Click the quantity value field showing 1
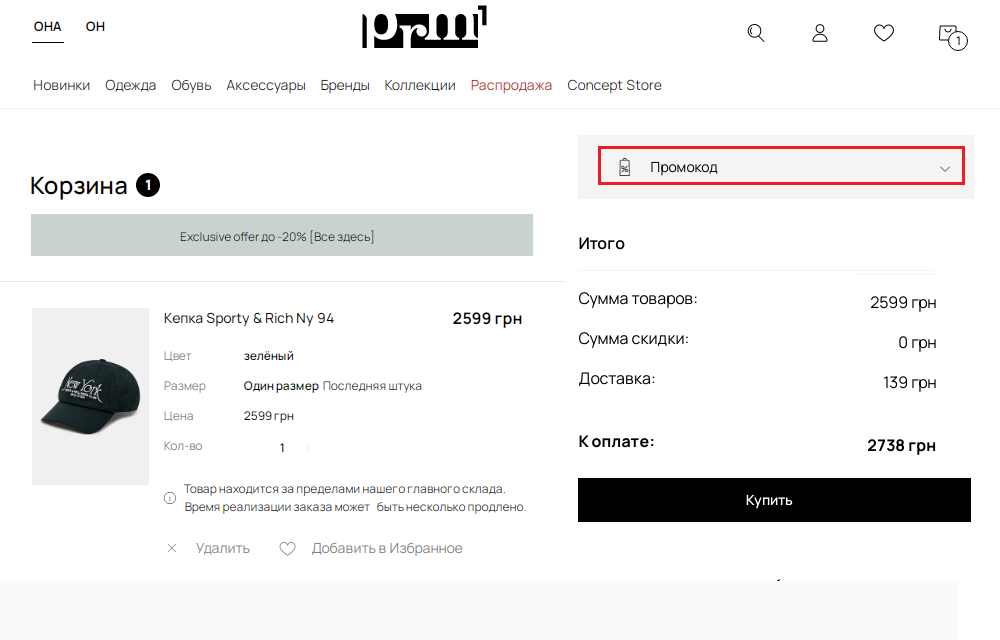The width and height of the screenshot is (1000, 640). click(x=282, y=447)
